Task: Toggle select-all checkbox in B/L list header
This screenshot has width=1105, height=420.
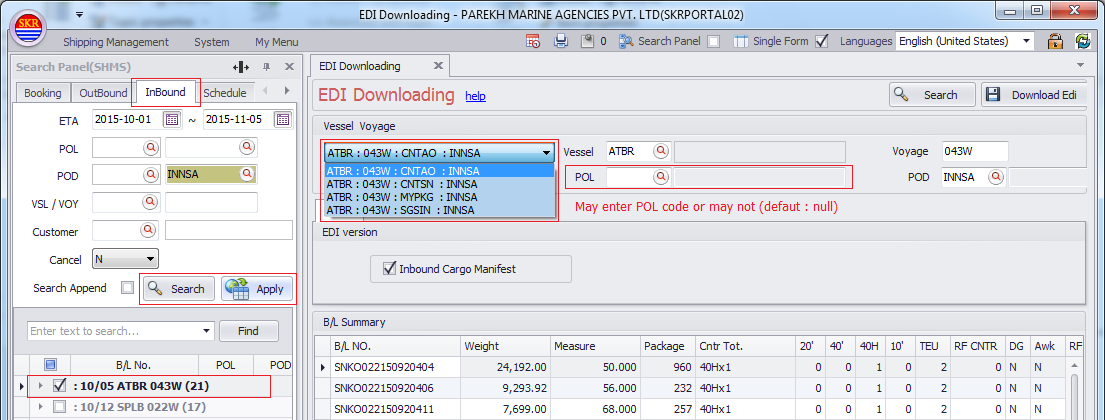Action: [50, 365]
